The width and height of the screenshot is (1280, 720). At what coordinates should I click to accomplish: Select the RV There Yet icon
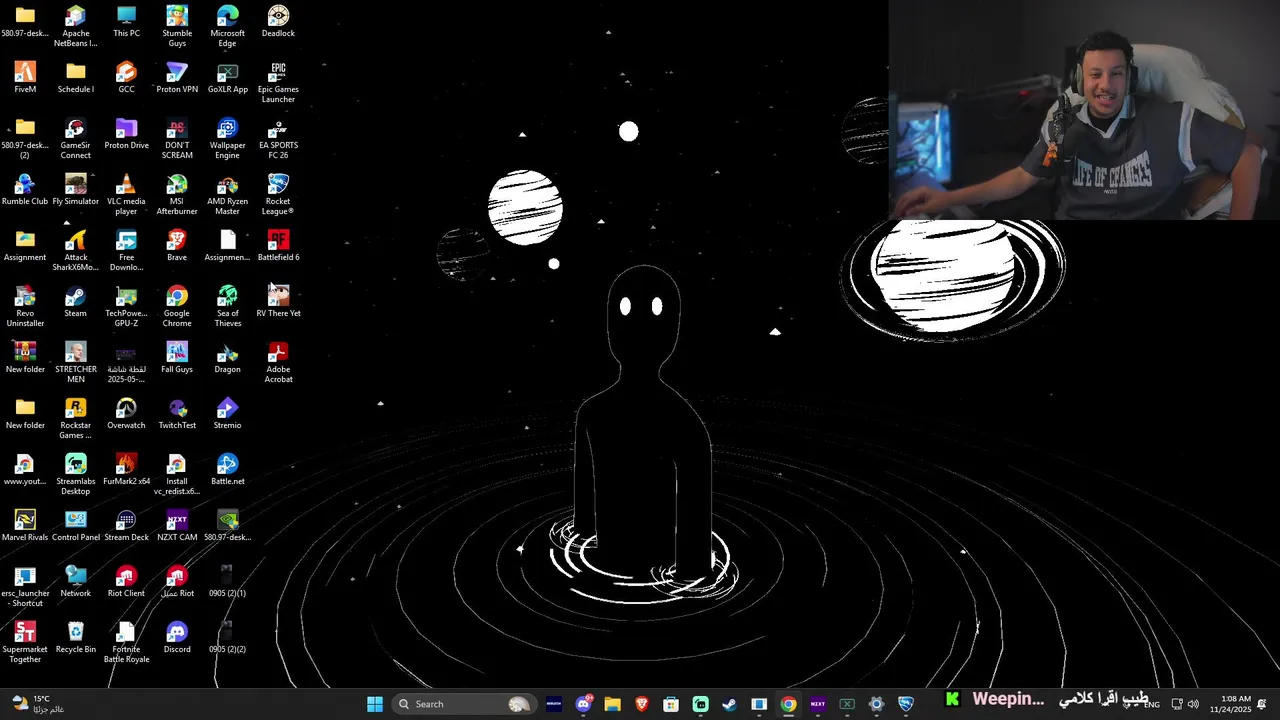pos(278,301)
